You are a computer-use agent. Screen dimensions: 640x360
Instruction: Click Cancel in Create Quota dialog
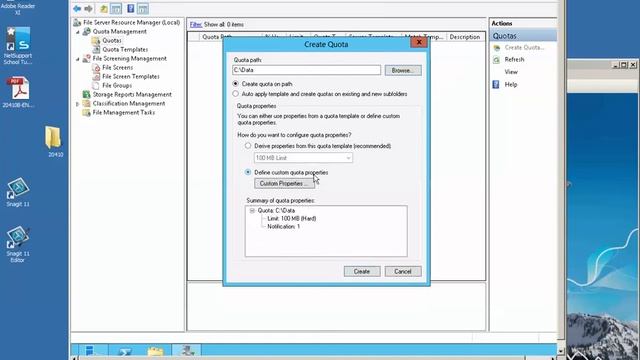tap(403, 271)
